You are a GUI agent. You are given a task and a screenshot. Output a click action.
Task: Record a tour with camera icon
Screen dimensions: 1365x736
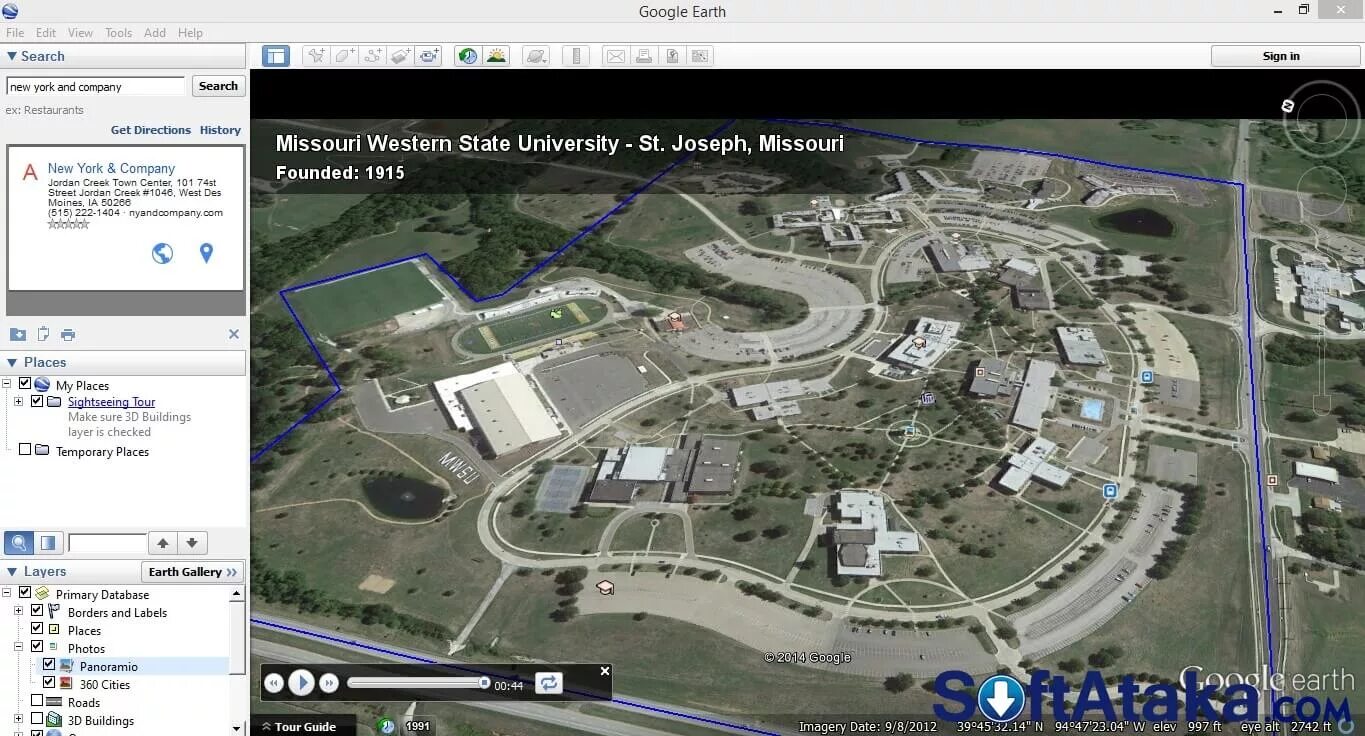(429, 56)
